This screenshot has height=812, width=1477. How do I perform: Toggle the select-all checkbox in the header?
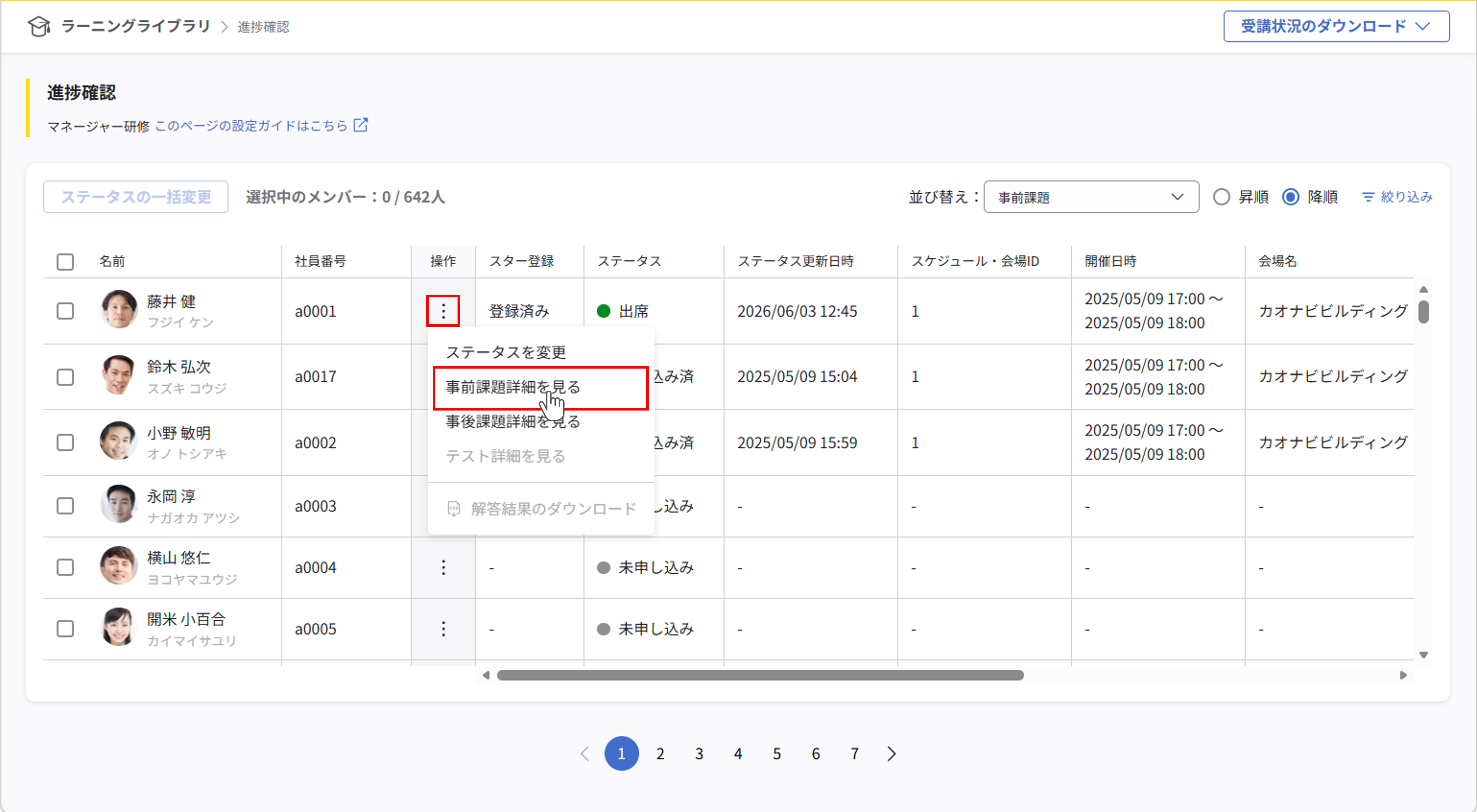[x=65, y=261]
